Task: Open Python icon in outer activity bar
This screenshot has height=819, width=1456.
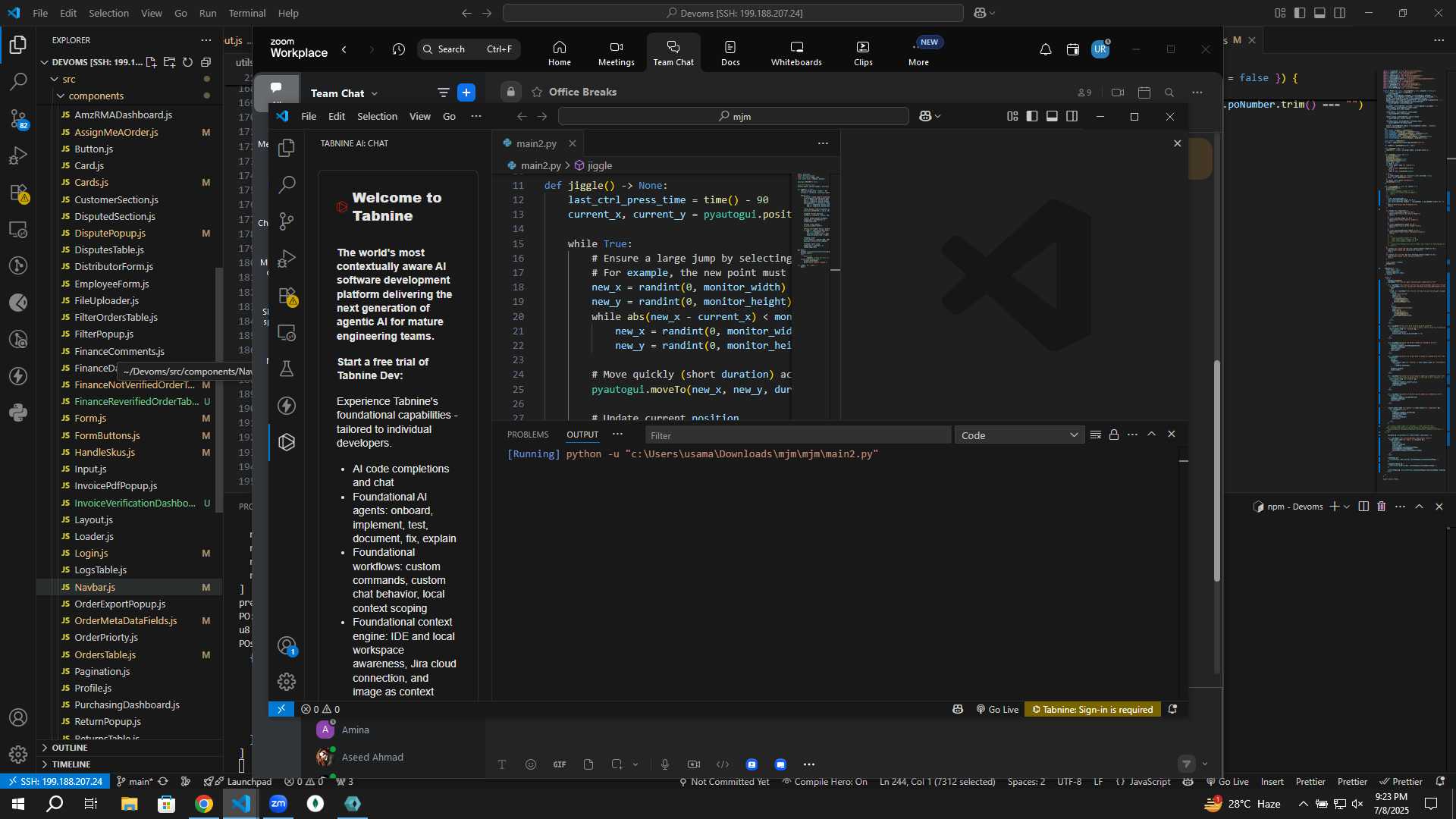Action: [18, 413]
